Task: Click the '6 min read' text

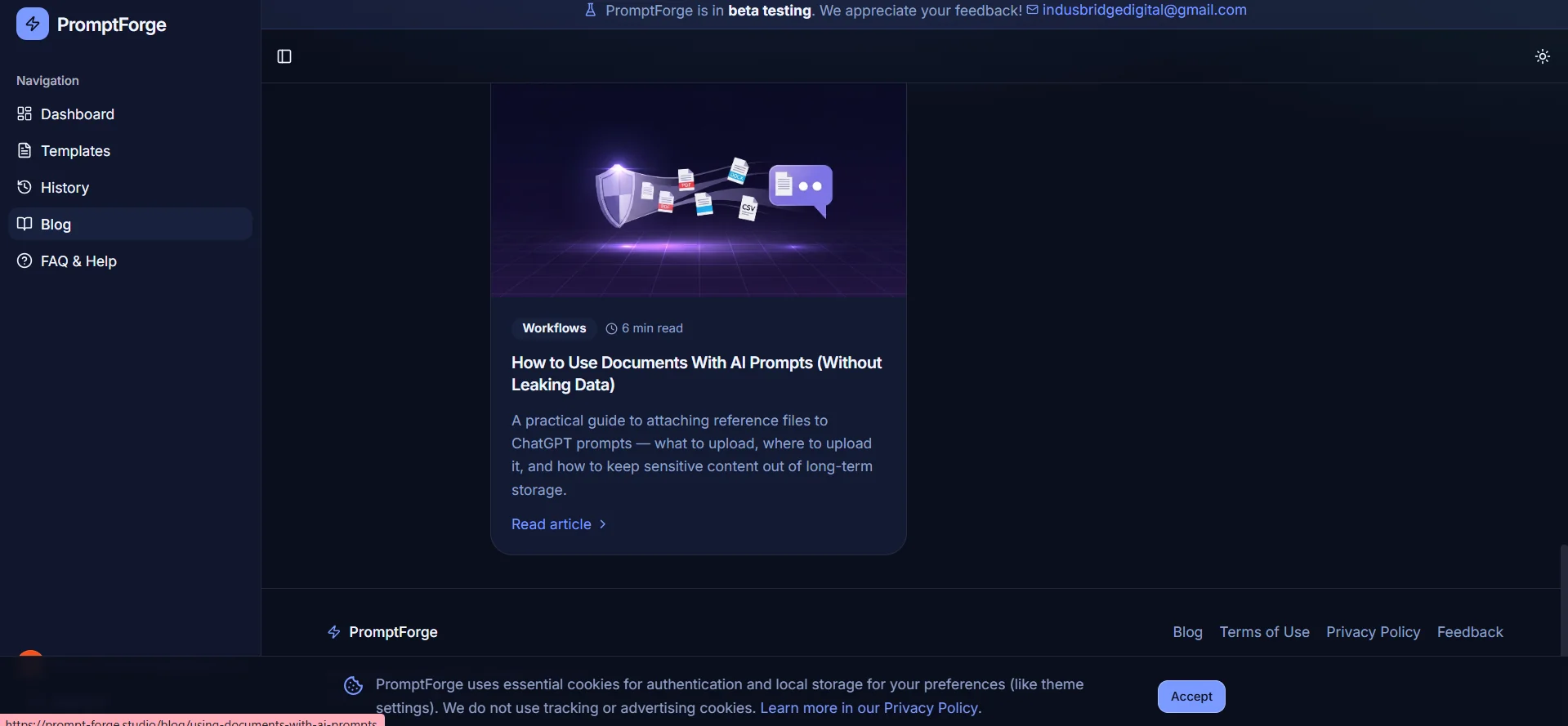Action: click(x=652, y=327)
